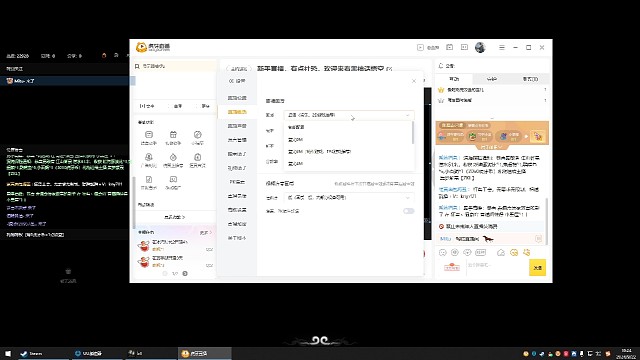The width and height of the screenshot is (640, 360).
Task: Click the play-box icon in the Huya title bar
Action: click(420, 47)
